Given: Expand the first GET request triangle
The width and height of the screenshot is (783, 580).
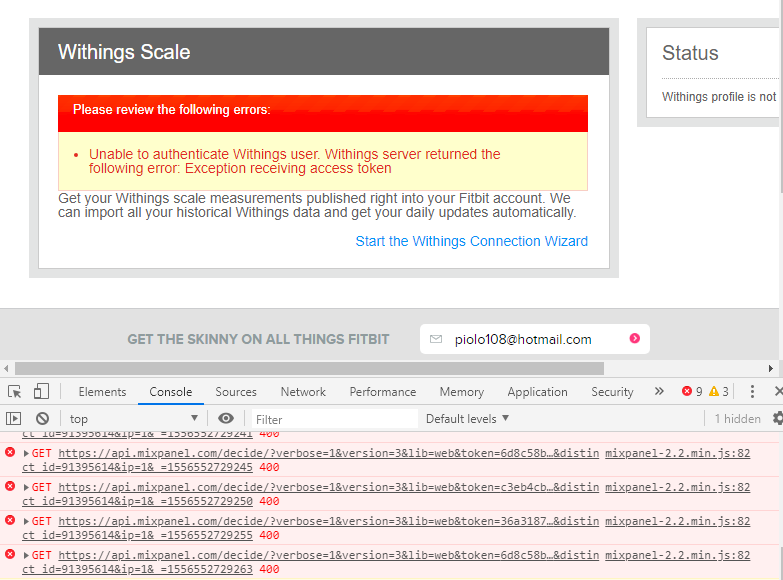Looking at the screenshot, I should tap(27, 454).
